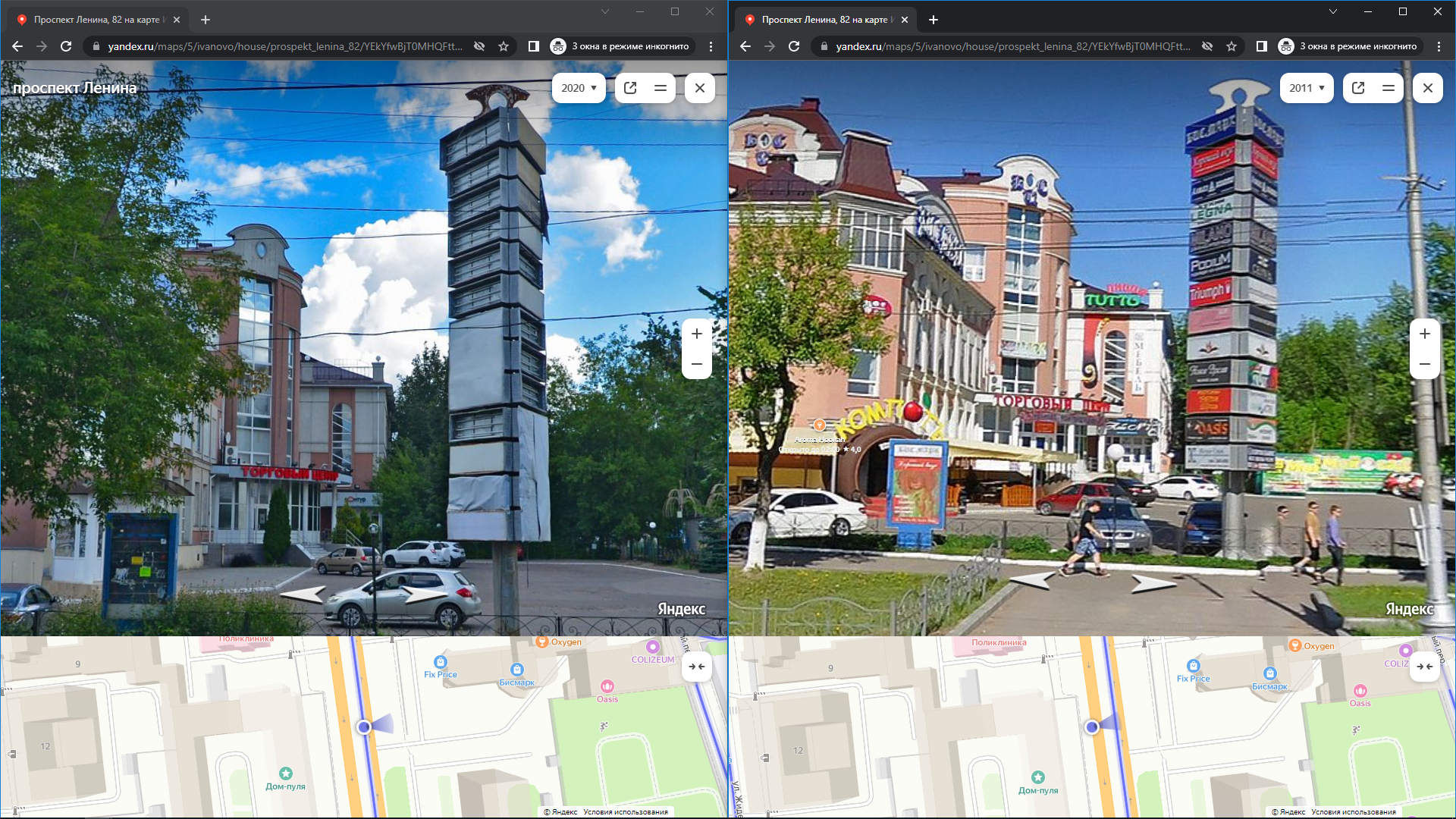The width and height of the screenshot is (1456, 819).
Task: Click site lock icon in right window
Action: [824, 46]
